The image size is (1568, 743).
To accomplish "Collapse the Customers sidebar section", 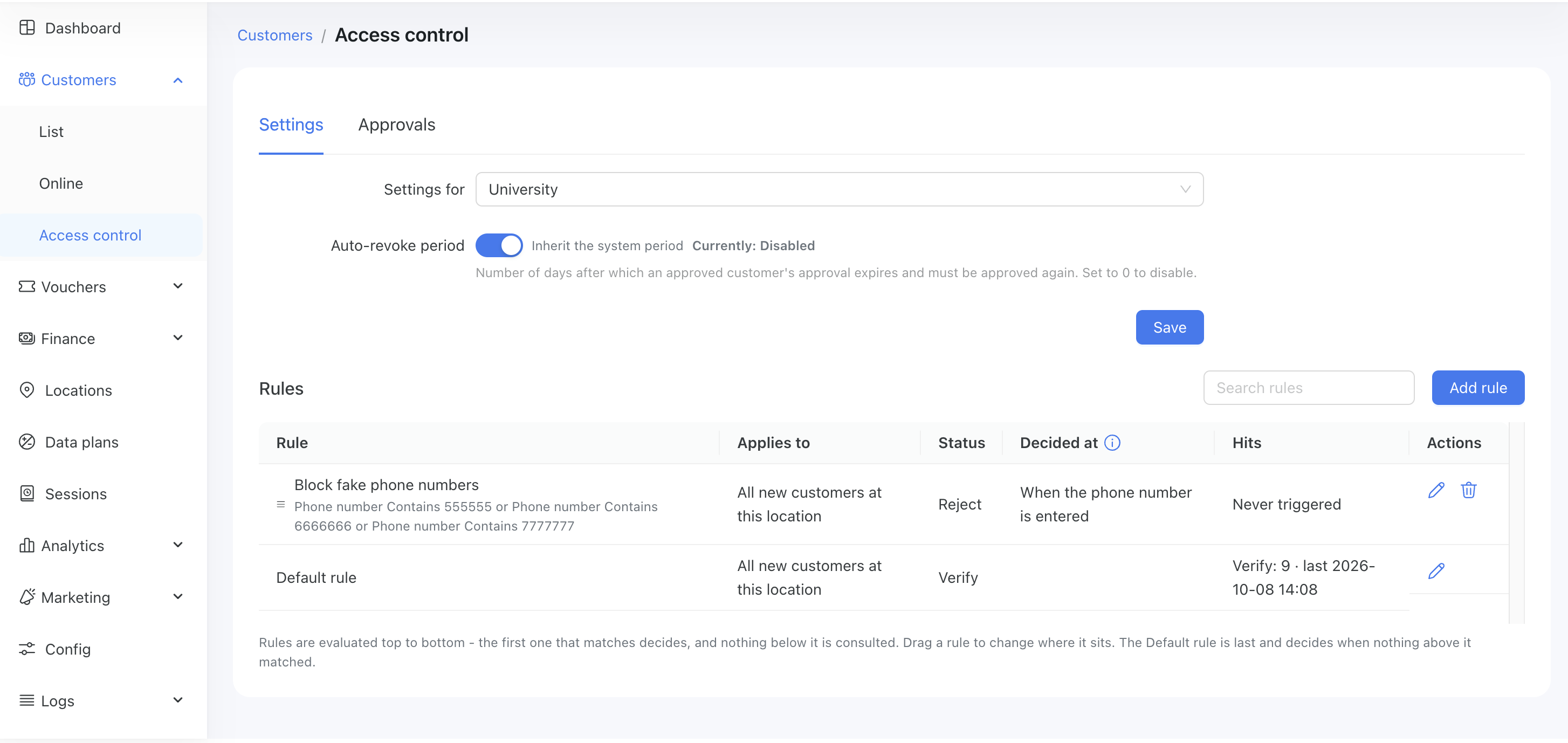I will click(178, 80).
